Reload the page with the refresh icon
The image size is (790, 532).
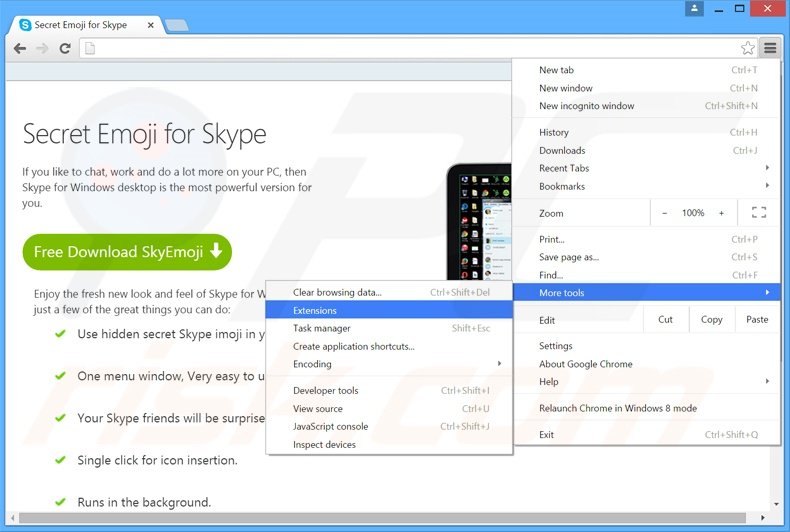click(64, 48)
